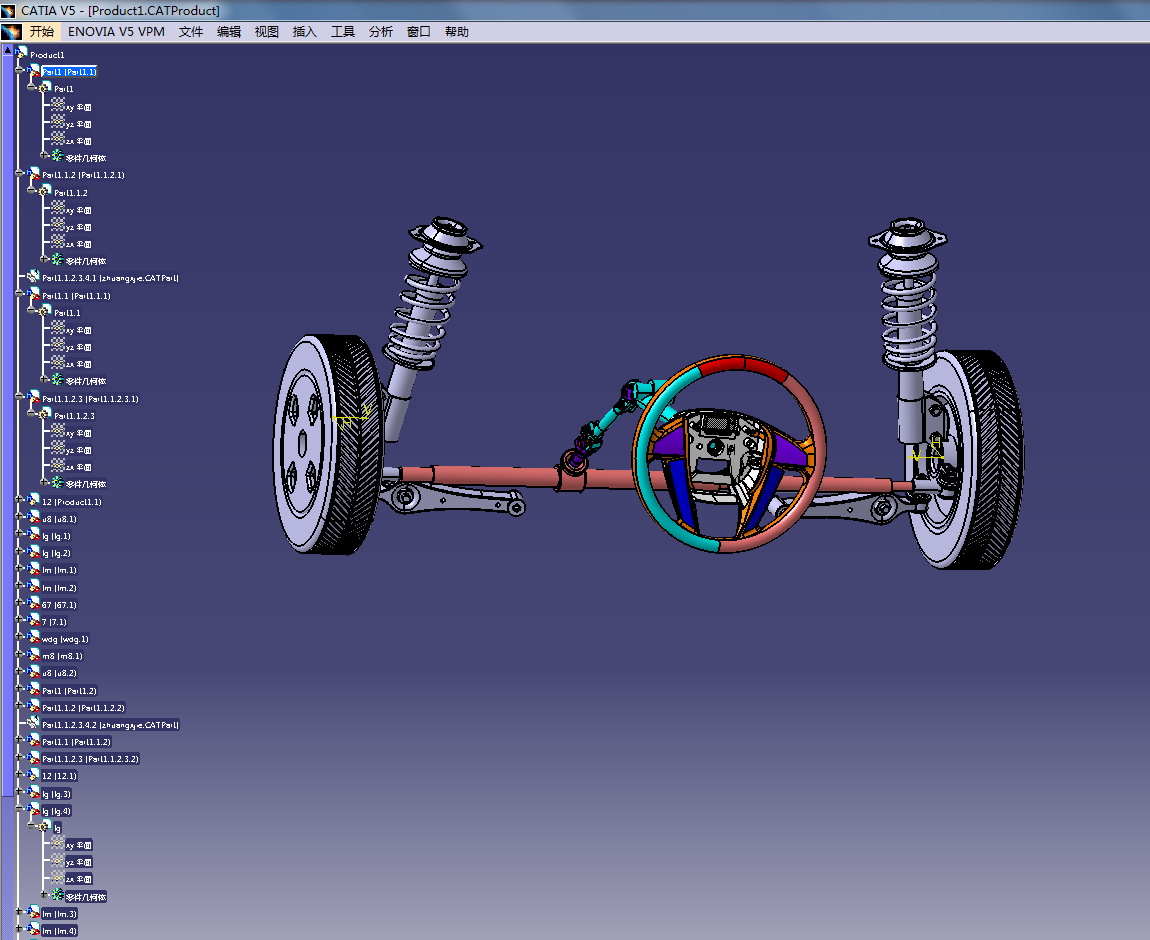Select lm (lm.2) in the tree
Viewport: 1150px width, 940px height.
[x=59, y=588]
